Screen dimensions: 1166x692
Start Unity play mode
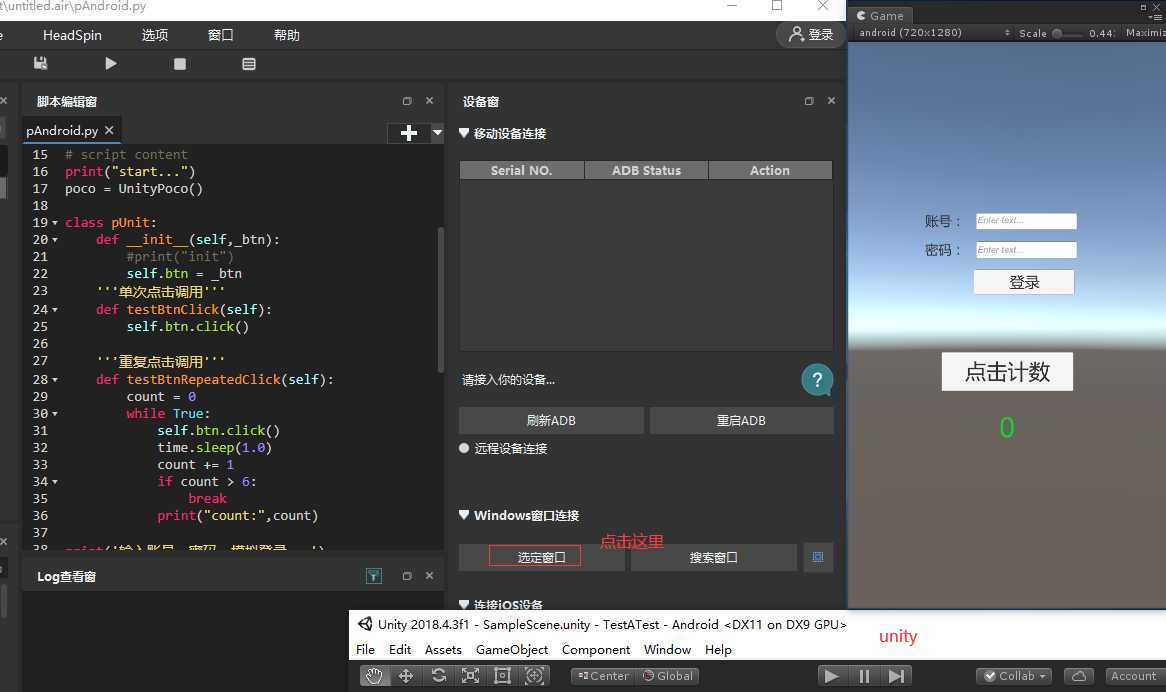point(832,676)
